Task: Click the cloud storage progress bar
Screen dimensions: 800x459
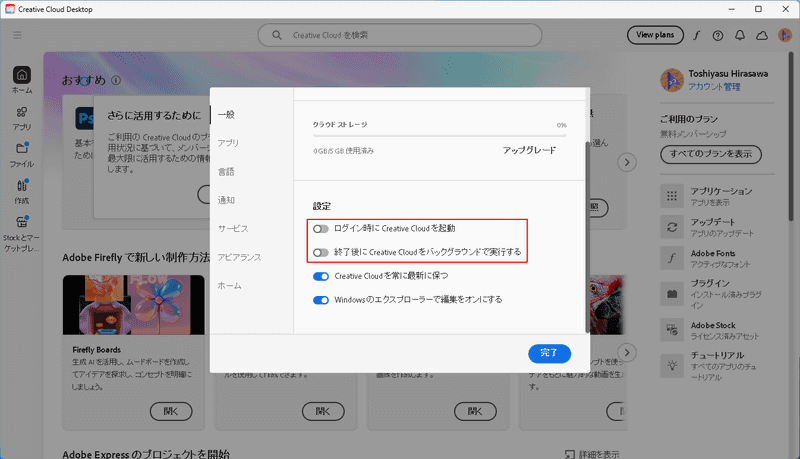Action: pos(440,136)
